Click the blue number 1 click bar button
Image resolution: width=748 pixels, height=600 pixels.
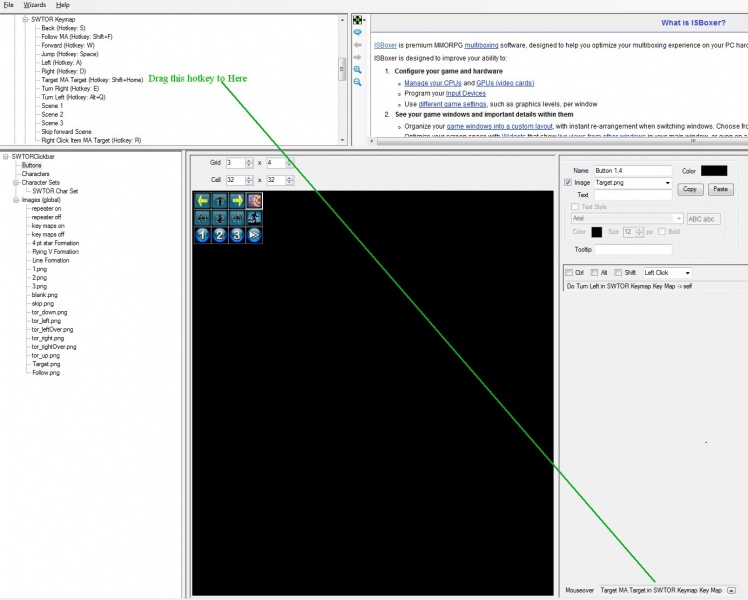pyautogui.click(x=202, y=235)
